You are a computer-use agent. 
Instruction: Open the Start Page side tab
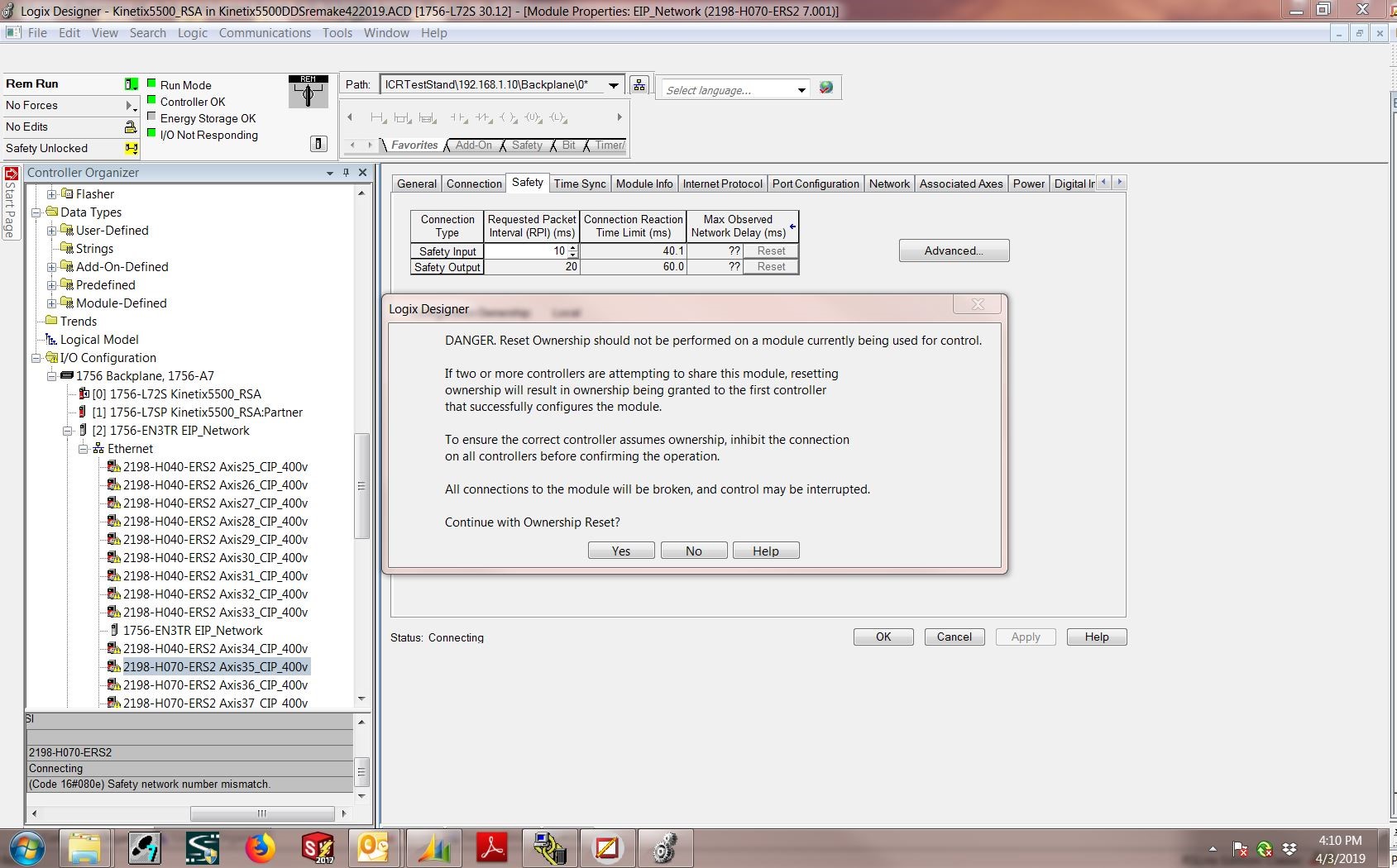click(11, 203)
